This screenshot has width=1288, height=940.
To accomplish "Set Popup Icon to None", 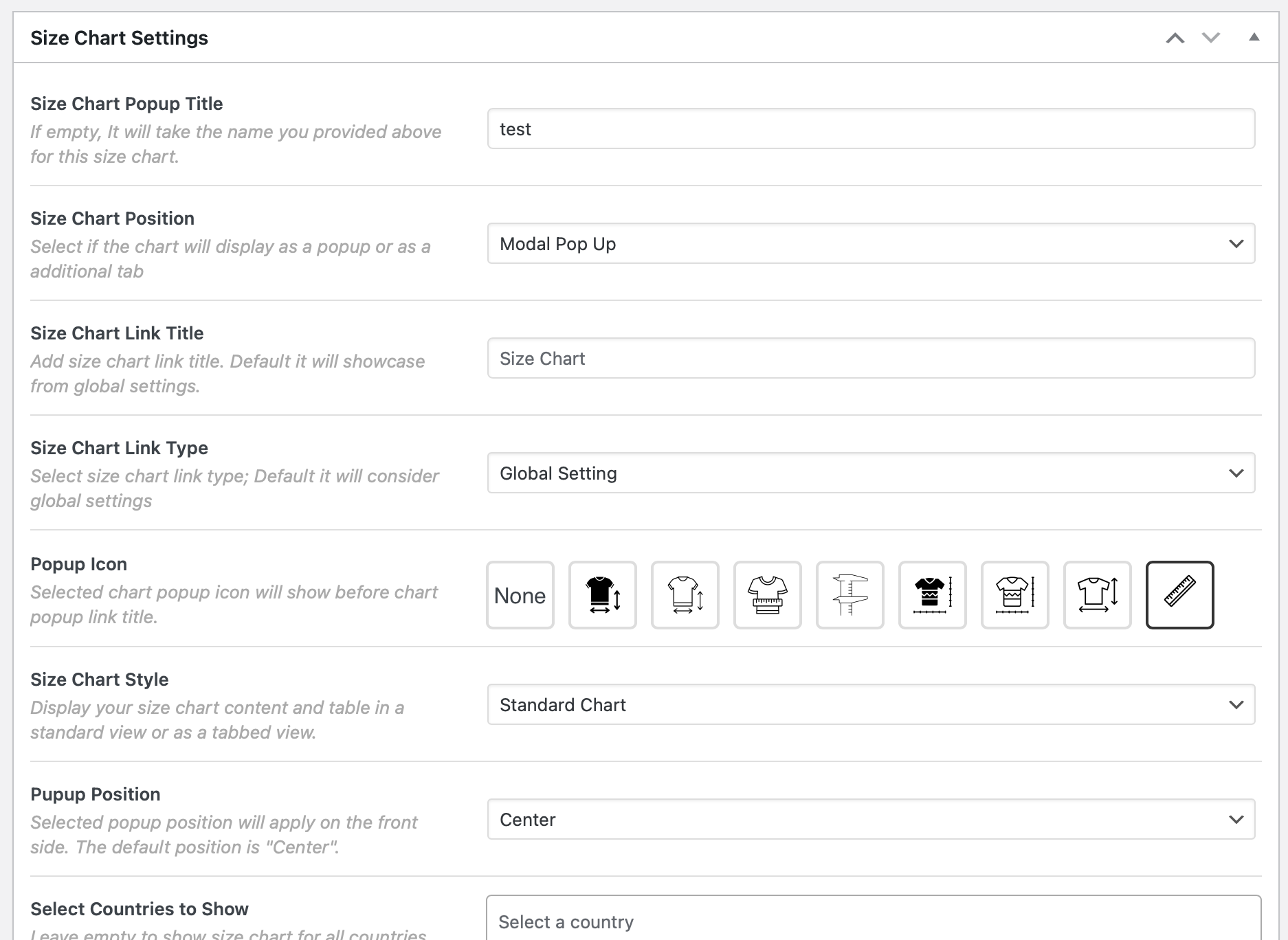I will 520,595.
